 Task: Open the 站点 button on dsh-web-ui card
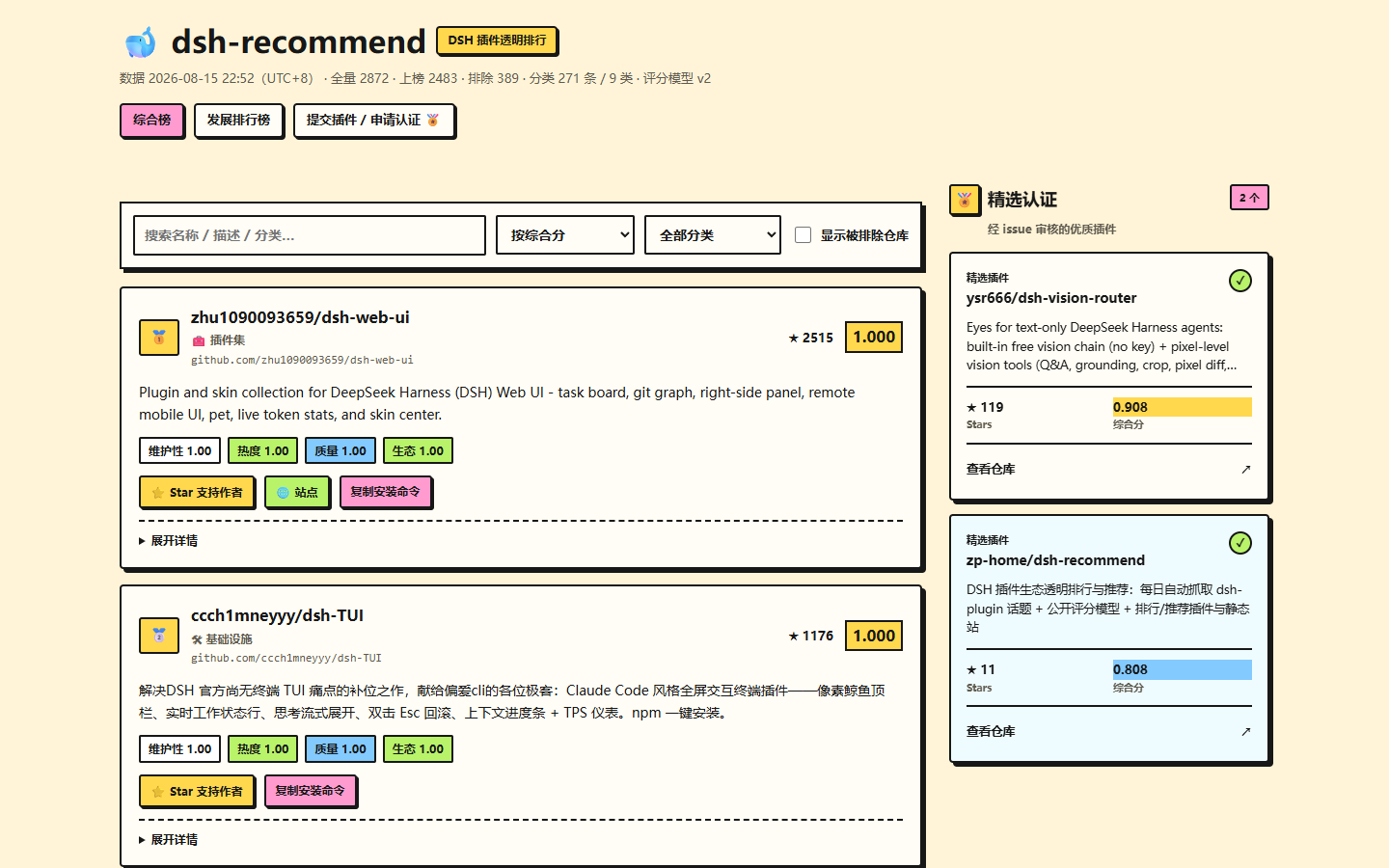click(297, 493)
